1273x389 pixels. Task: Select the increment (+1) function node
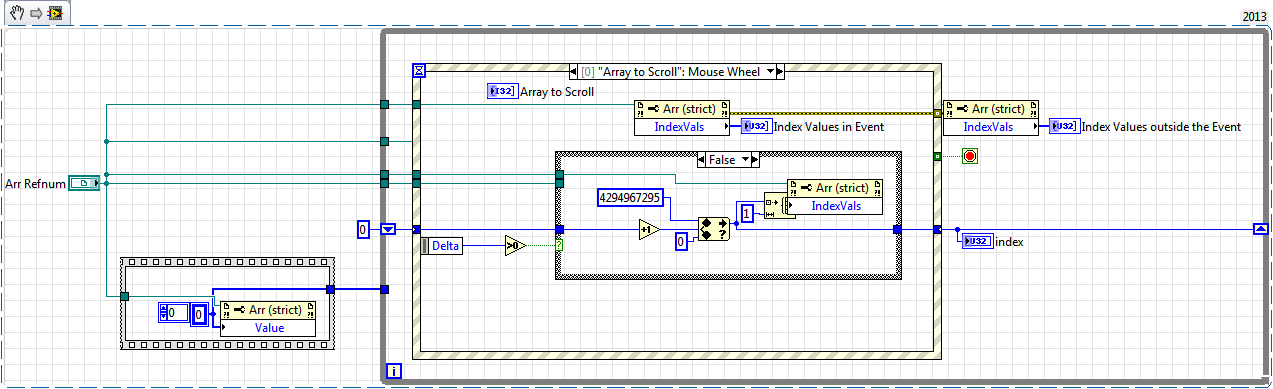pyautogui.click(x=649, y=230)
